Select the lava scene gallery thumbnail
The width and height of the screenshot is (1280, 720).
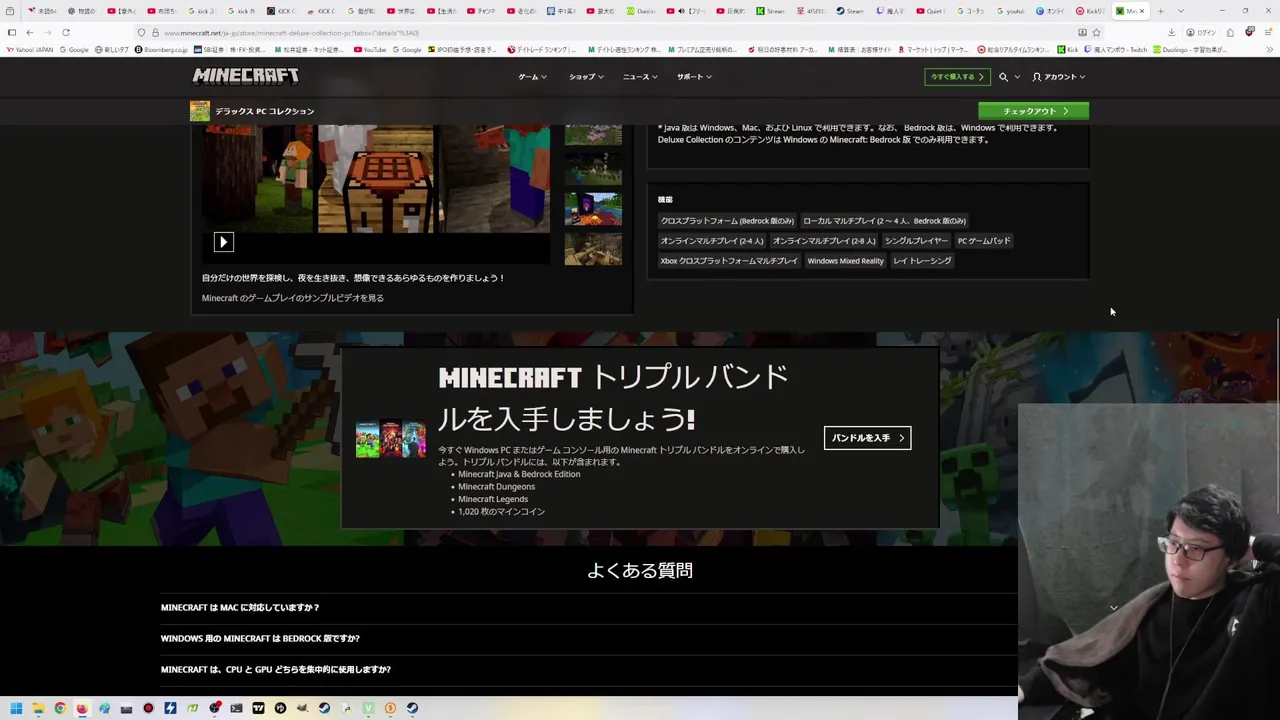click(593, 208)
